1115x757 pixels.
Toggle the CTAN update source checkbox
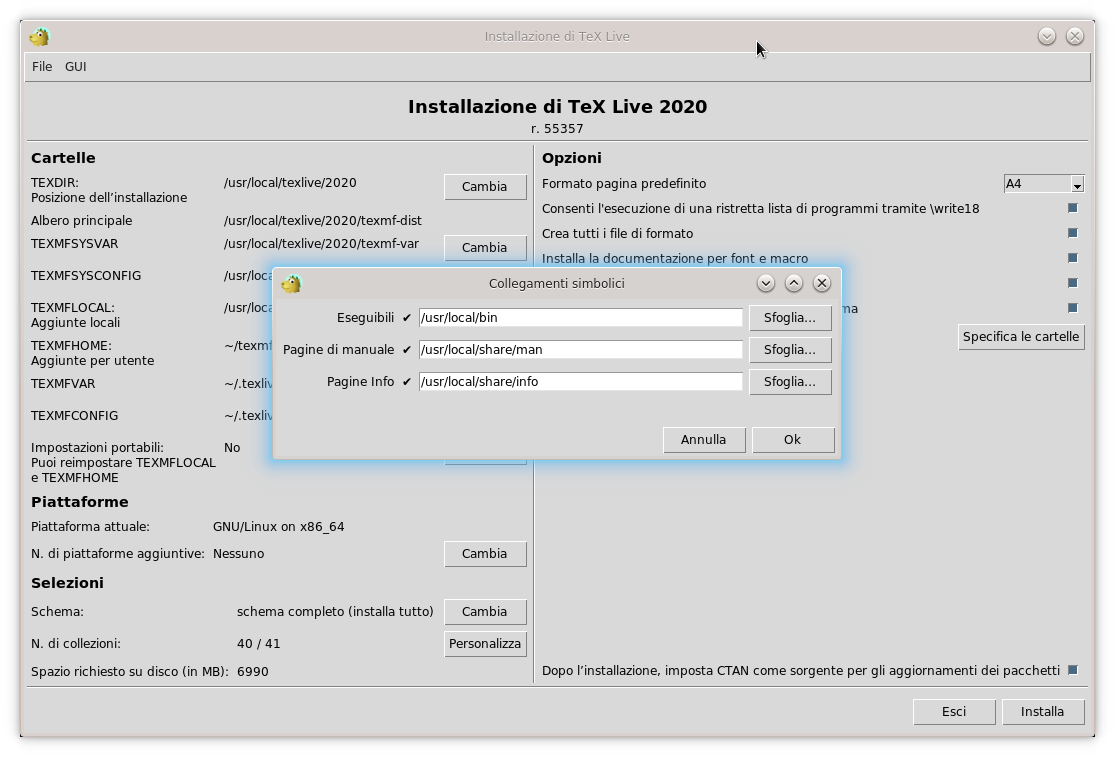(1073, 670)
